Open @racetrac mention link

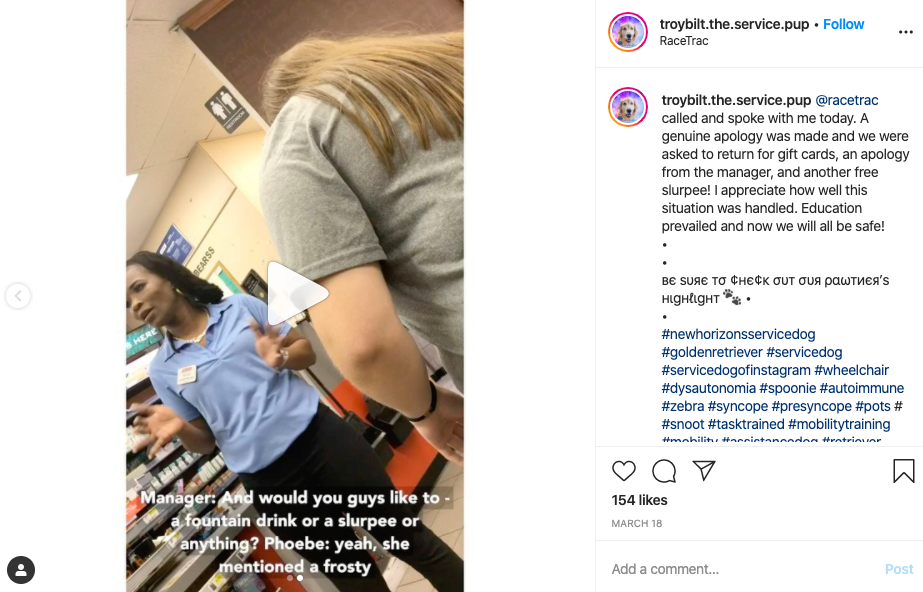click(846, 101)
